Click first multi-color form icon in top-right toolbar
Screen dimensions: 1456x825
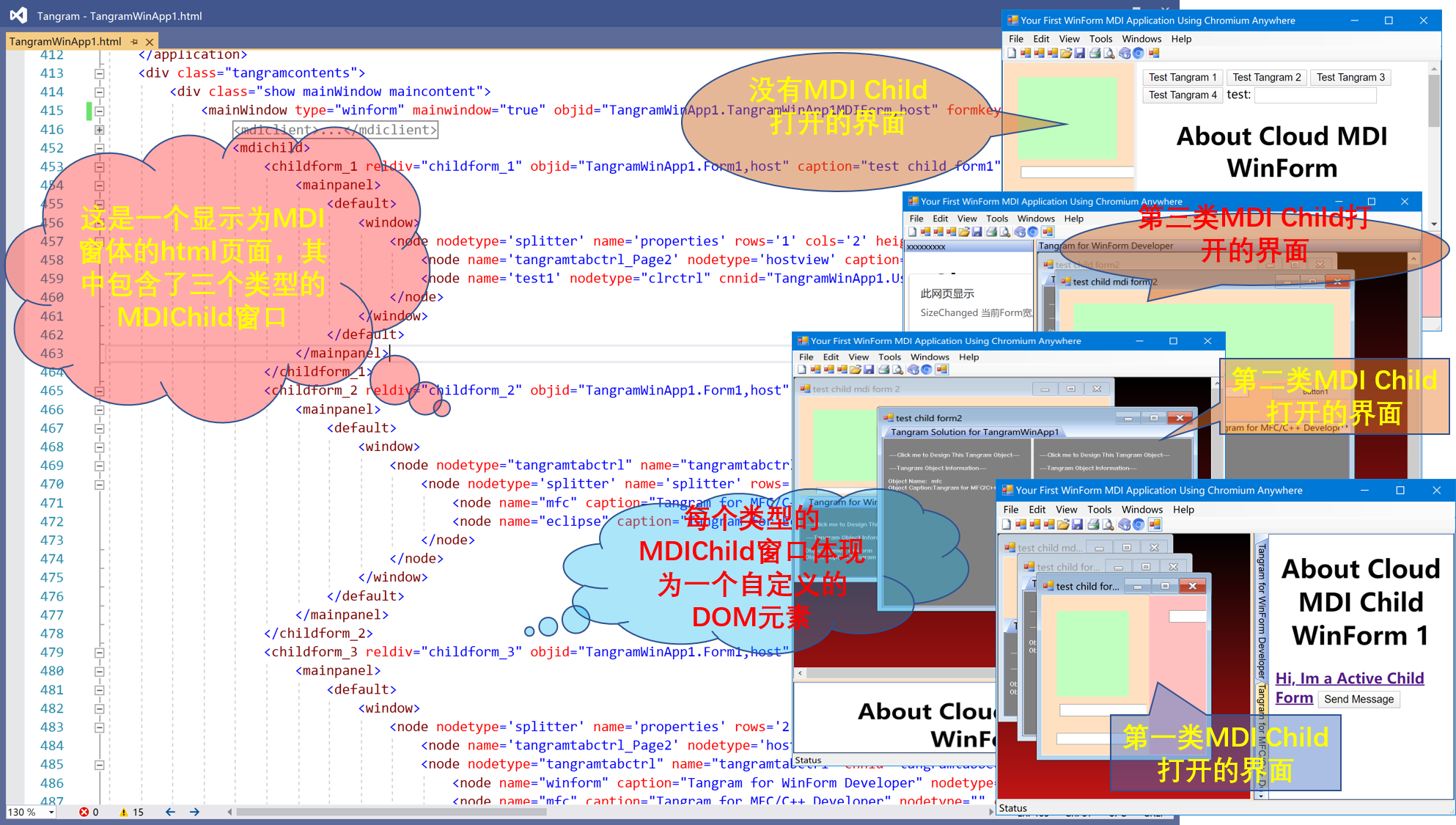[1026, 54]
